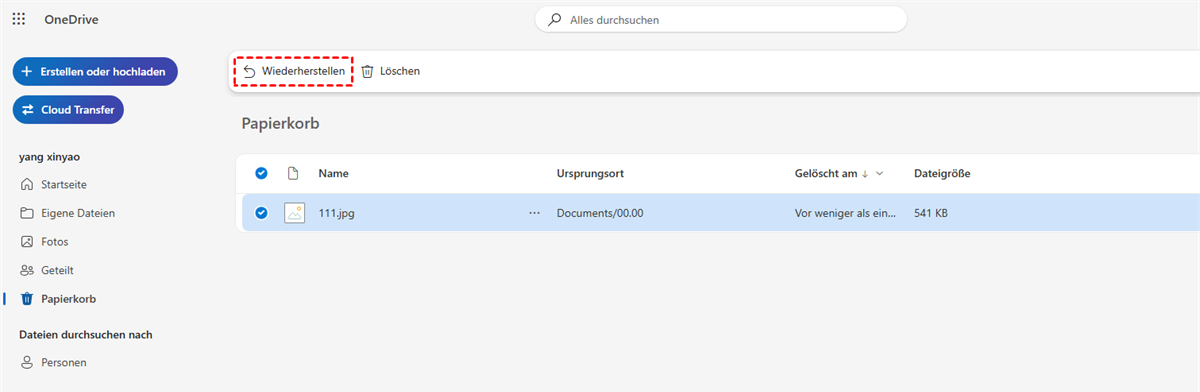Click the Name column header
This screenshot has width=1200, height=392.
coord(333,173)
